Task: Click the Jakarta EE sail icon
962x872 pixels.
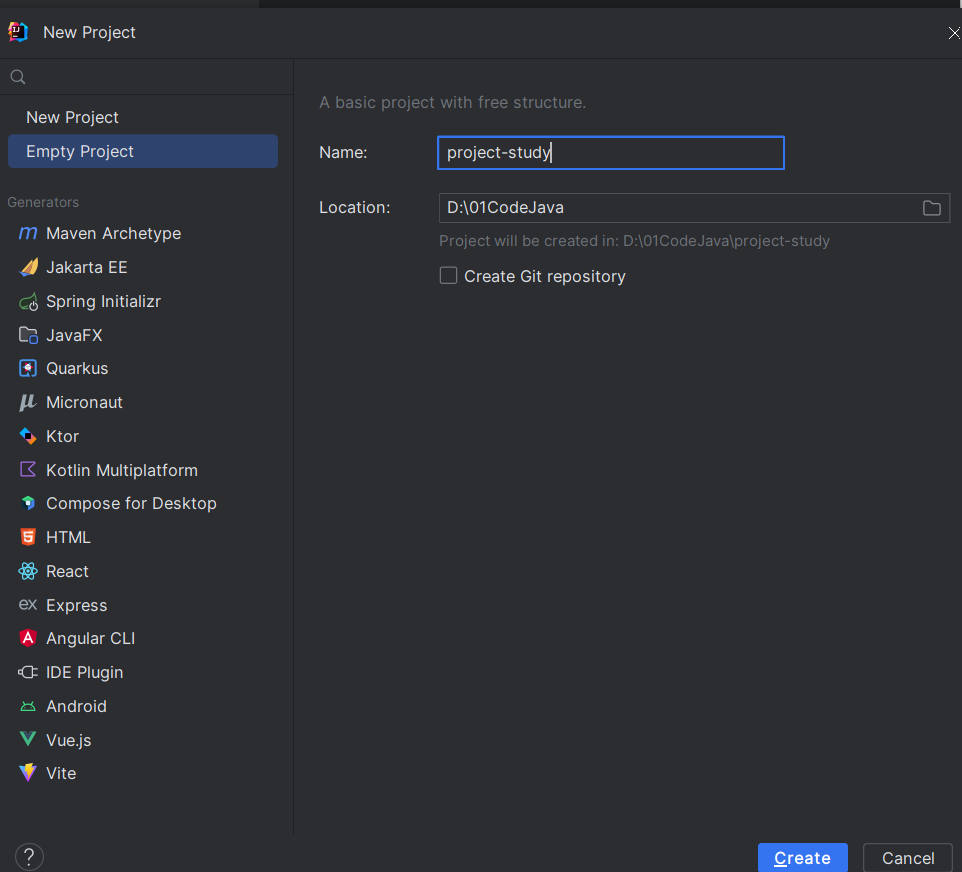Action: 28,268
